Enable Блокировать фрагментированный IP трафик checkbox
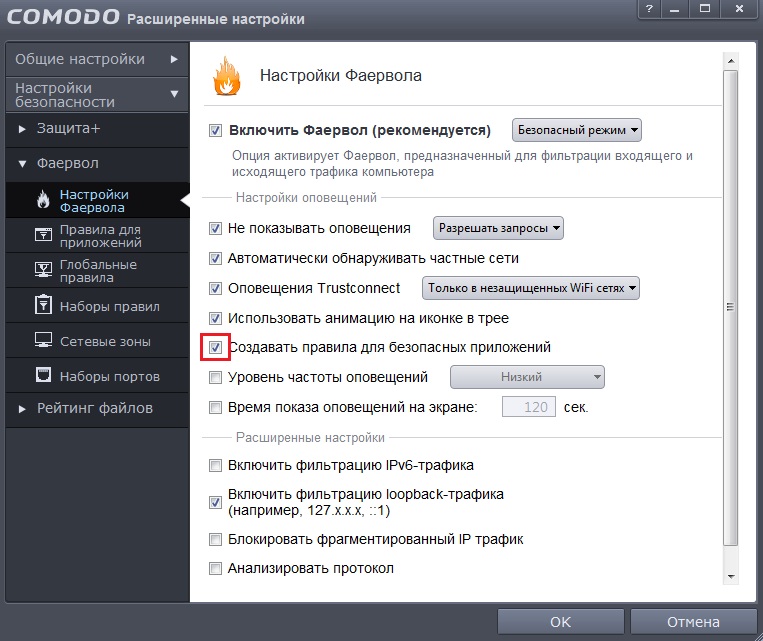The image size is (763, 641). pos(215,539)
